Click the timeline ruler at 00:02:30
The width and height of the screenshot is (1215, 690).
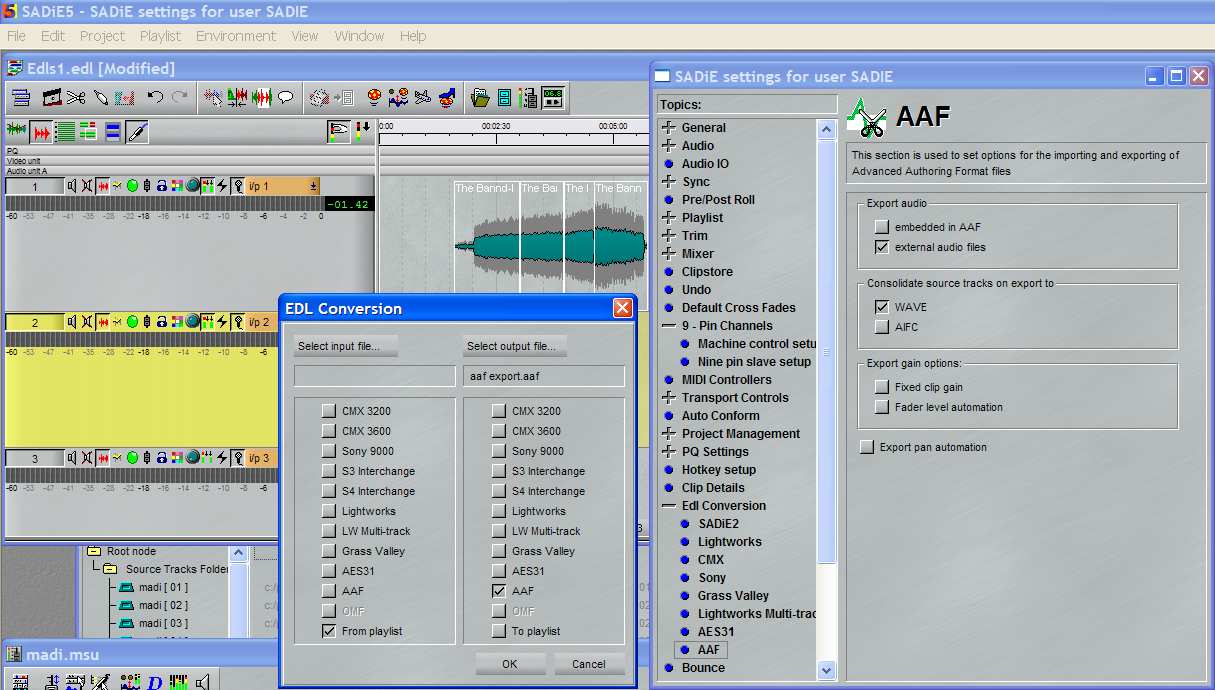pos(496,127)
